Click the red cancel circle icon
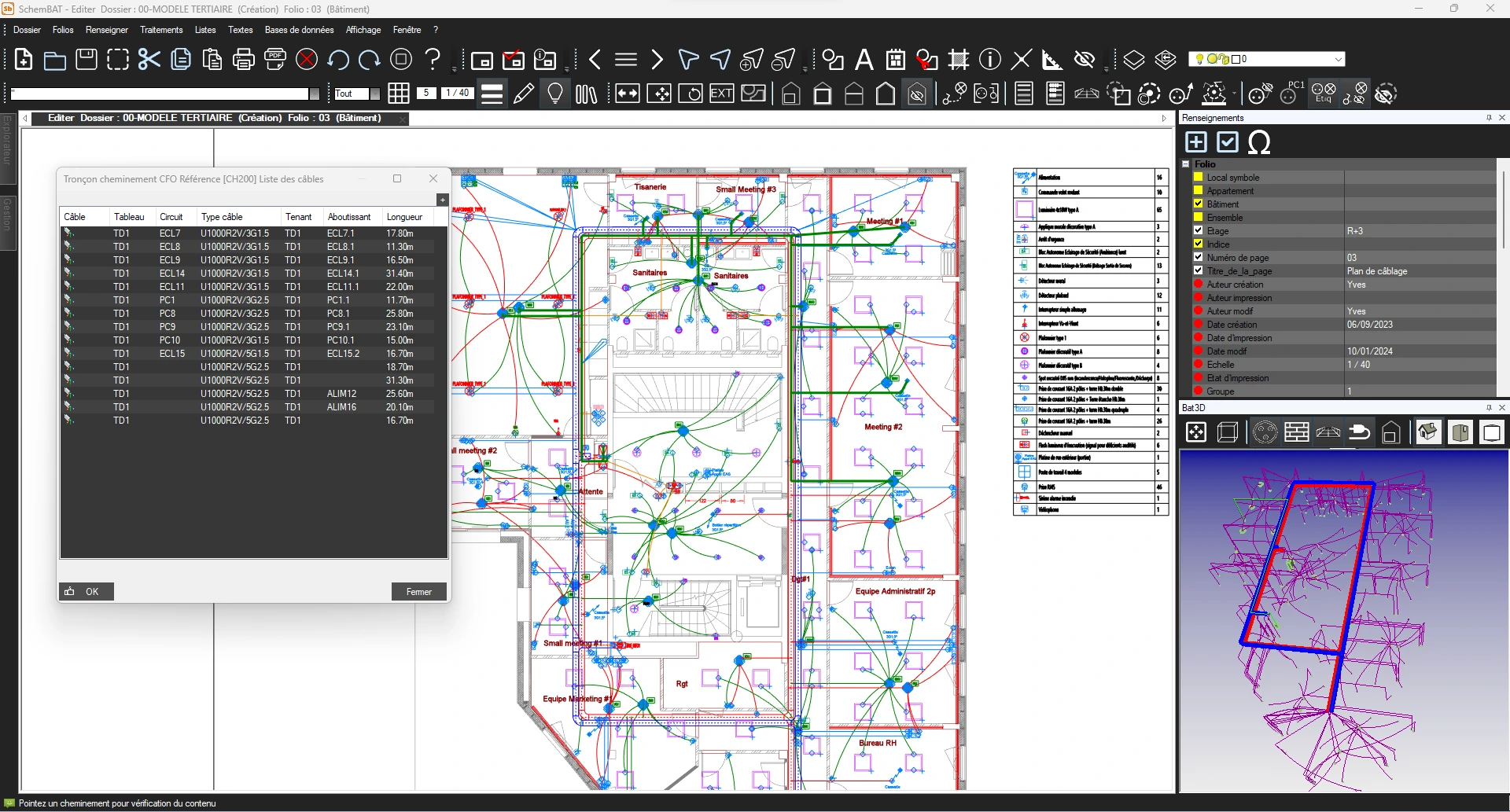 [x=307, y=60]
